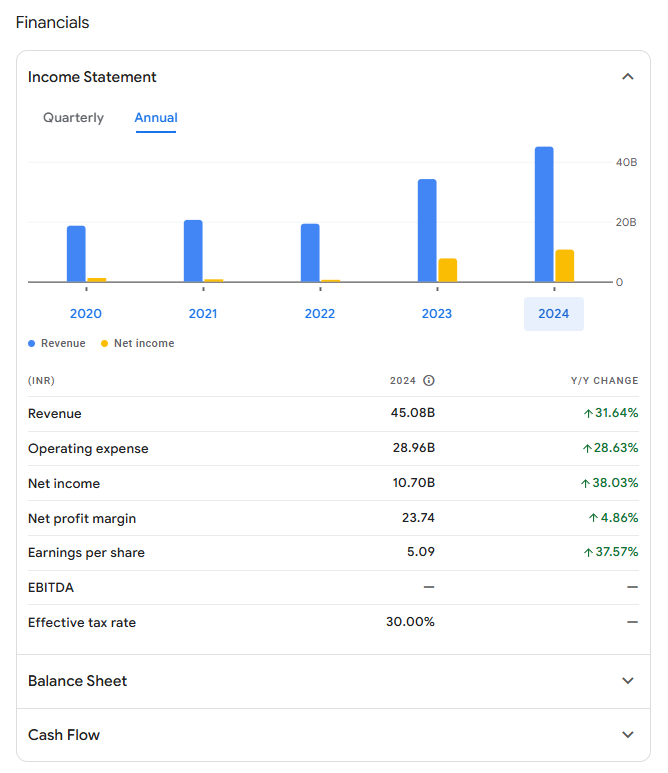The image size is (668, 773).
Task: Click the Net income legend label
Action: pos(144,344)
